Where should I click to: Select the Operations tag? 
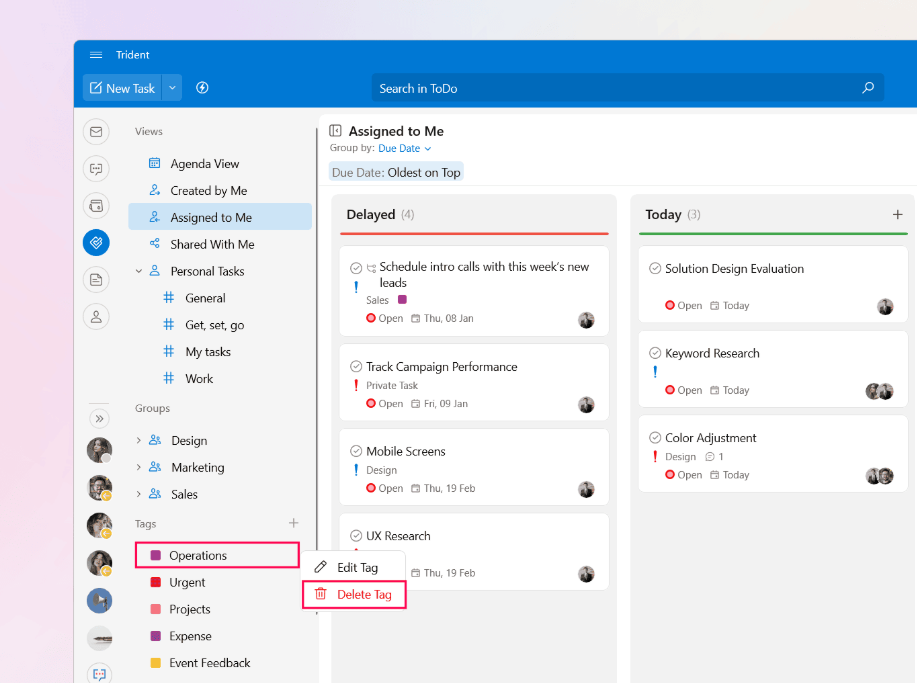pyautogui.click(x=218, y=556)
